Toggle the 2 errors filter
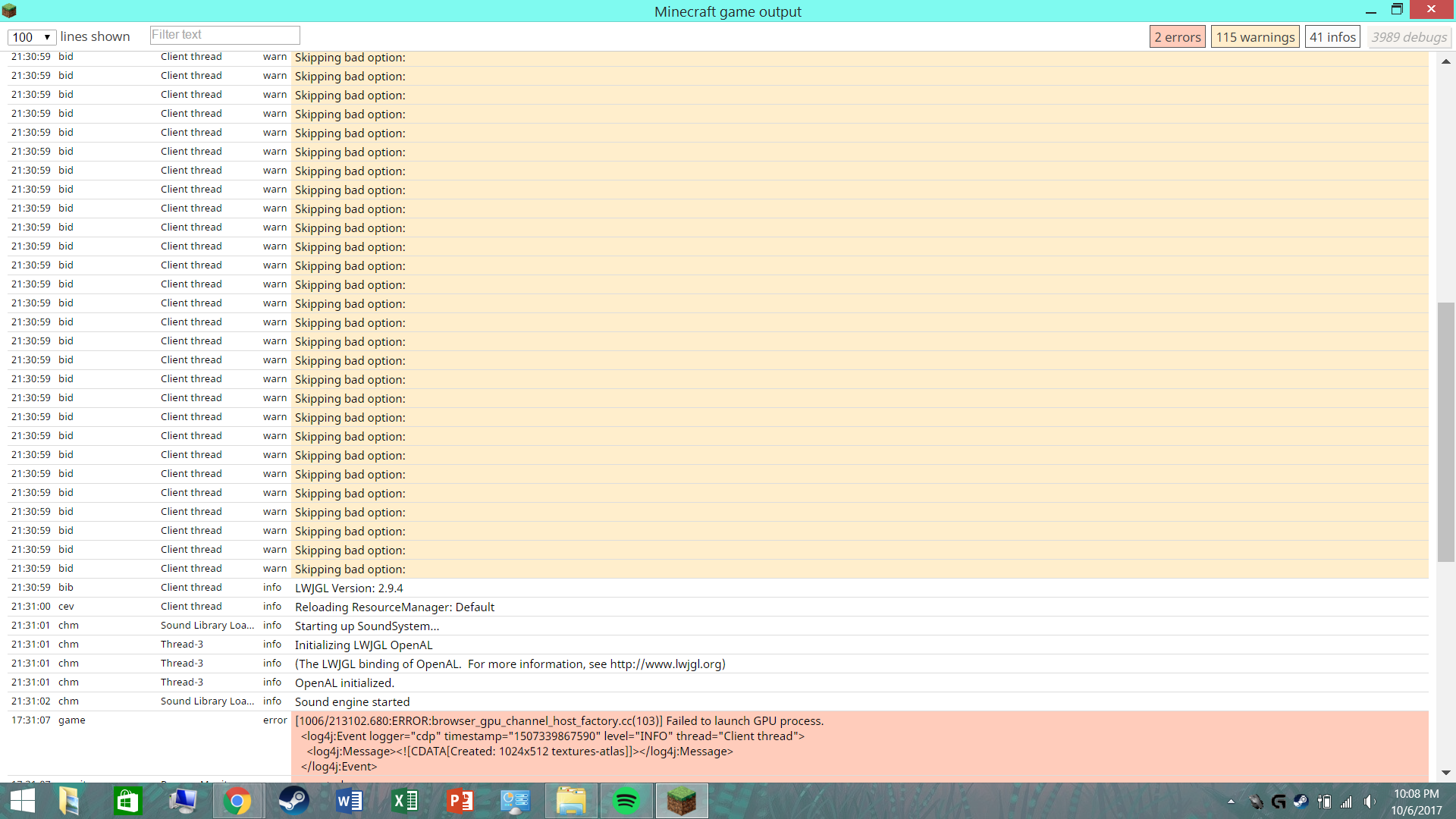 coord(1177,37)
